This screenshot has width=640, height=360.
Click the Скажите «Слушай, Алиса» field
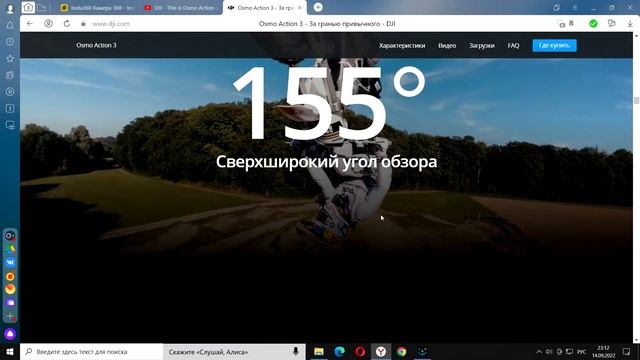click(x=234, y=352)
